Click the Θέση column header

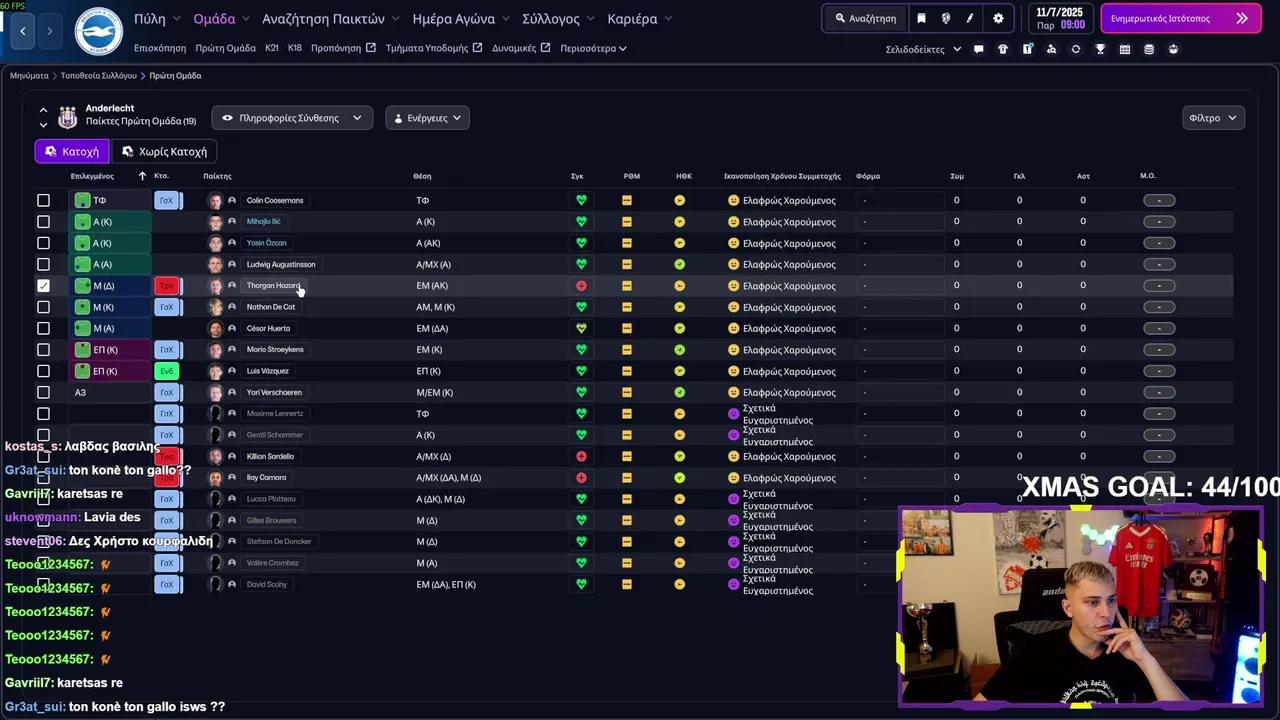point(422,176)
